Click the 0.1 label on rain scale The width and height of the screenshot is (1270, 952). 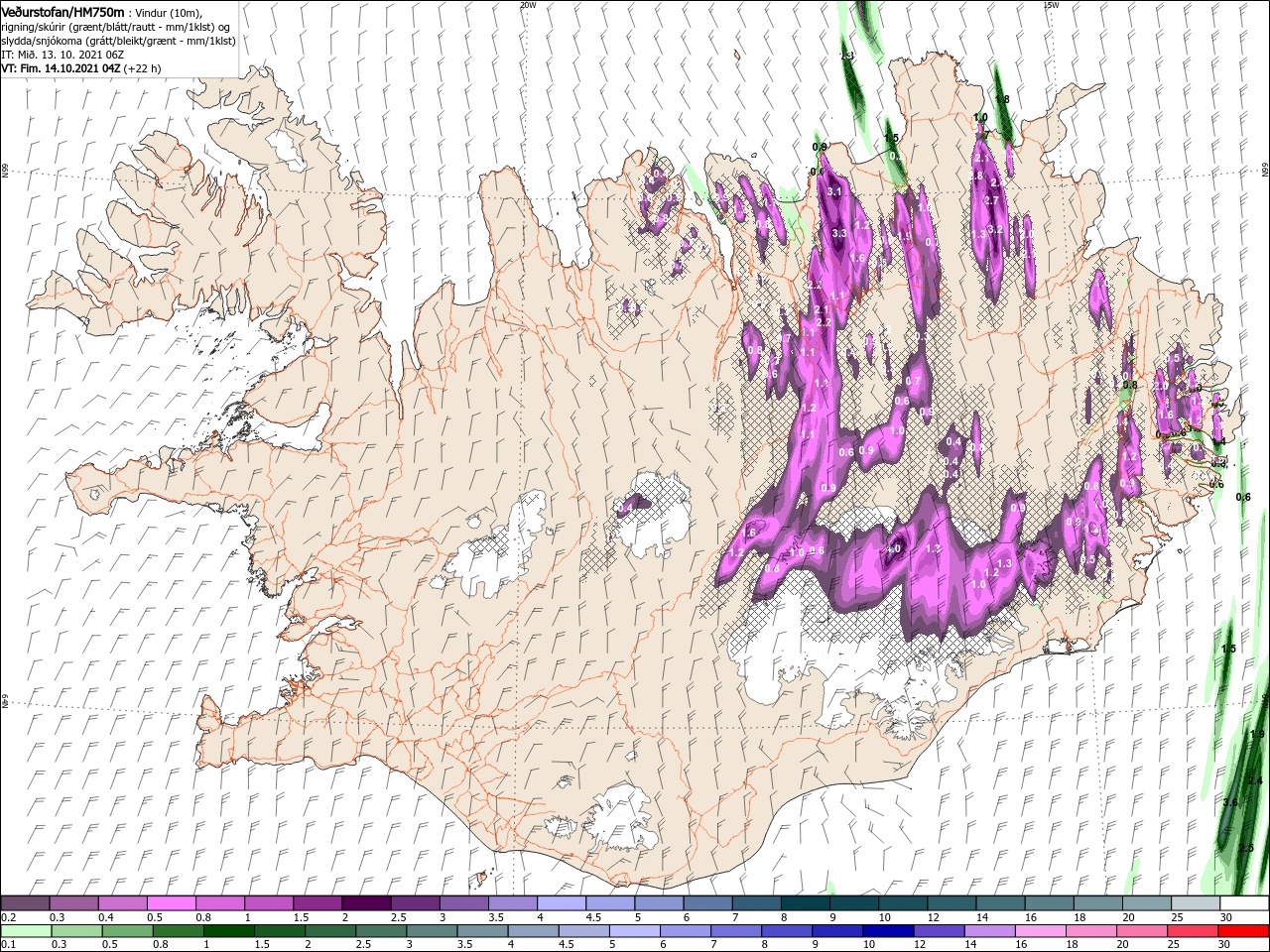8,945
